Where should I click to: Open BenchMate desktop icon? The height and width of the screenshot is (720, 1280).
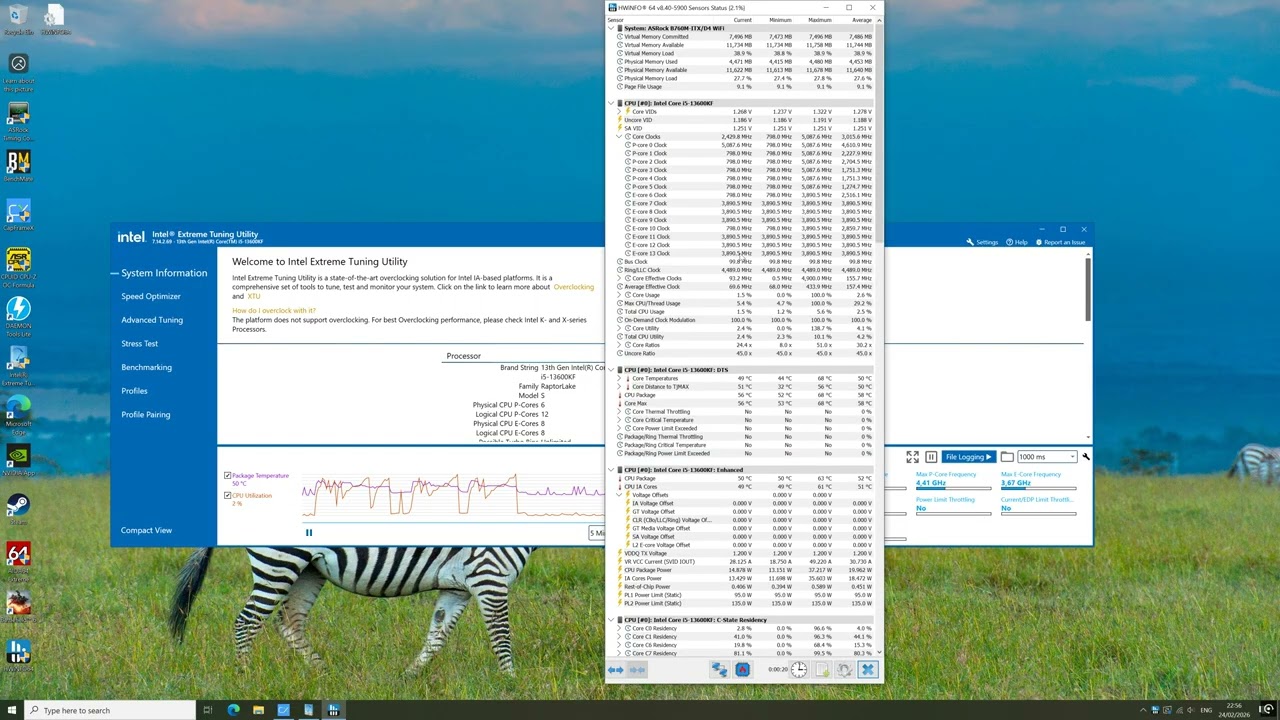pos(18,166)
